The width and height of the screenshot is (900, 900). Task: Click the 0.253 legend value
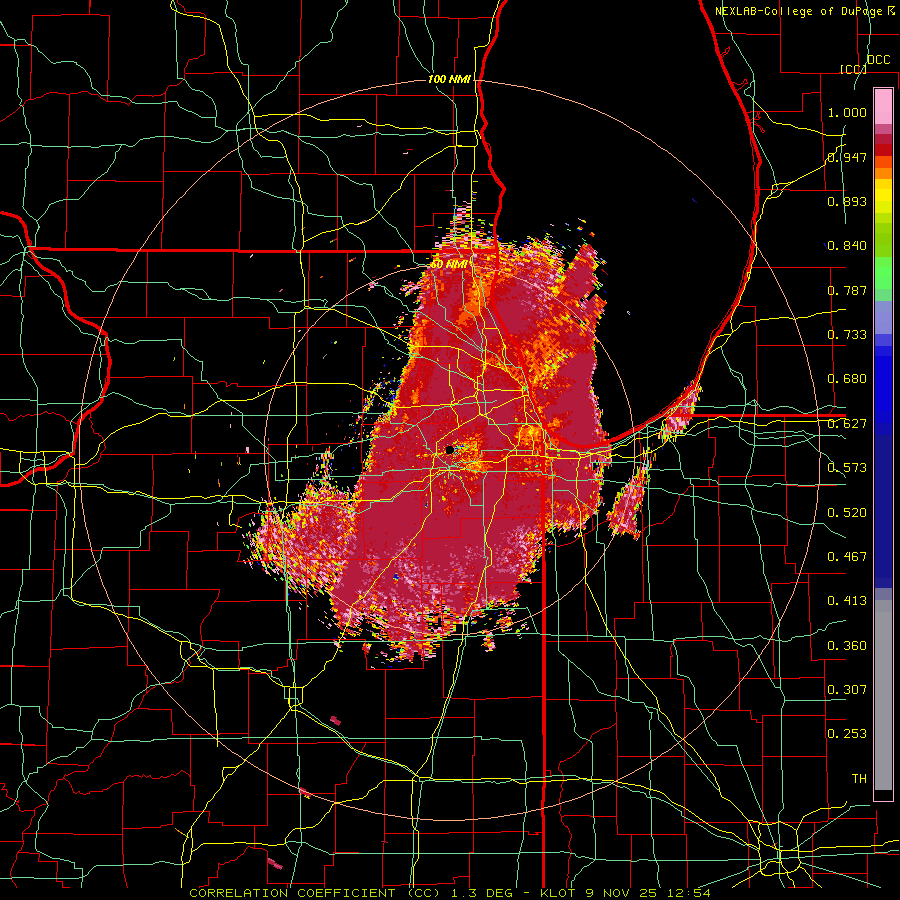coord(847,734)
